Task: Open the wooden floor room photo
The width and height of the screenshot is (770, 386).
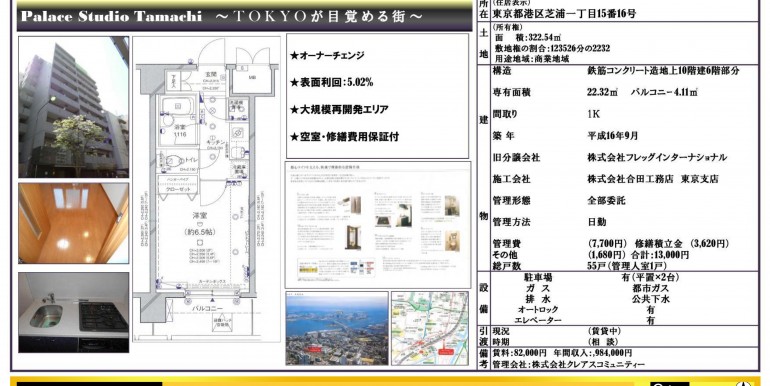Action: coord(74,223)
